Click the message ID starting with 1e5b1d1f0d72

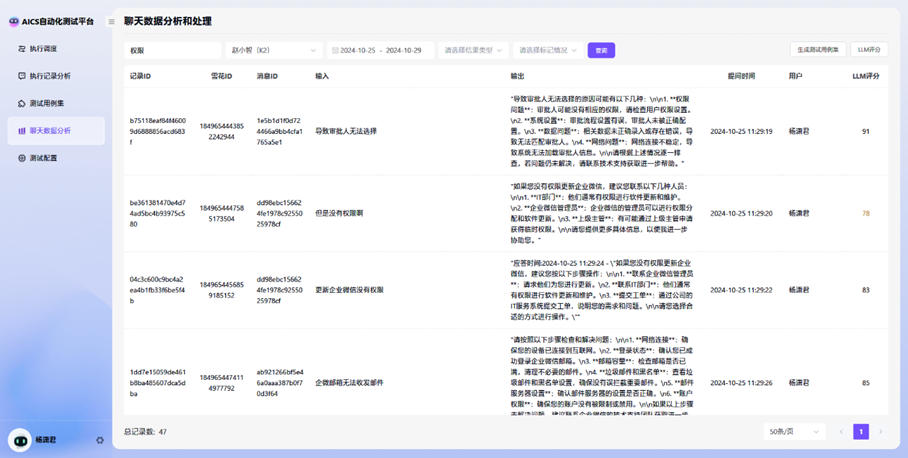280,131
